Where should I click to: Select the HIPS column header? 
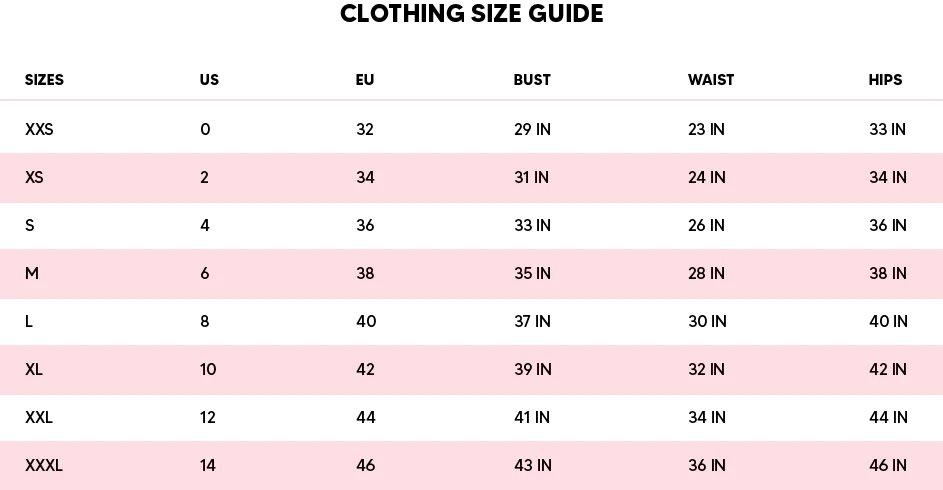(x=885, y=80)
